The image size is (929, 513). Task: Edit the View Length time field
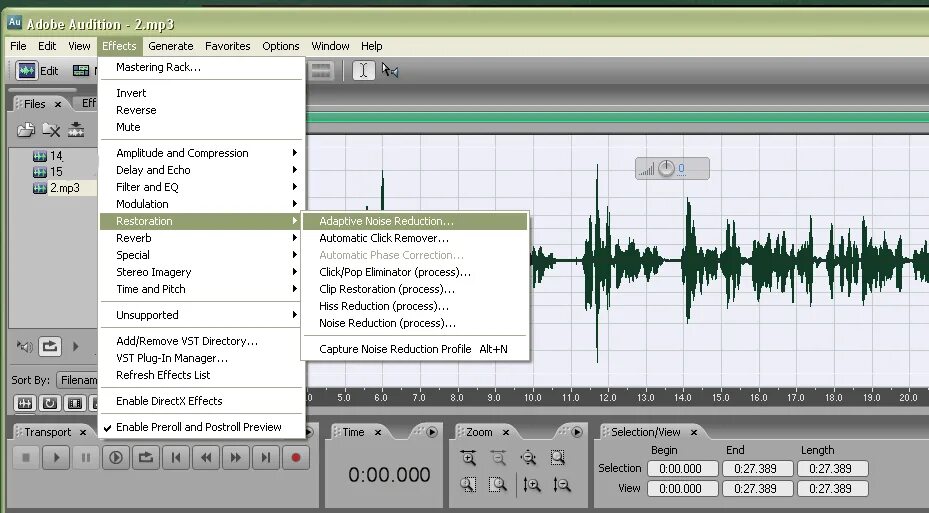[832, 489]
